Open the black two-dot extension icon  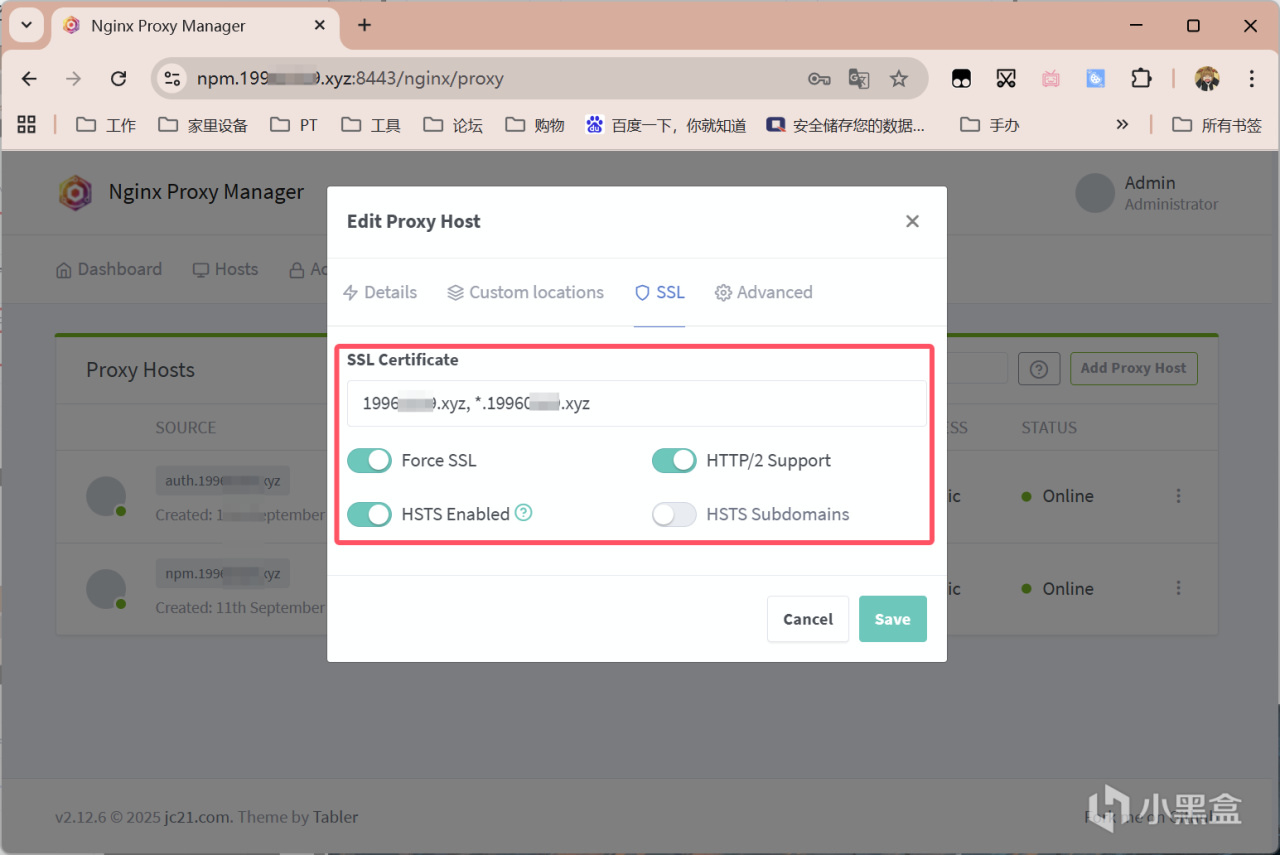click(x=961, y=79)
